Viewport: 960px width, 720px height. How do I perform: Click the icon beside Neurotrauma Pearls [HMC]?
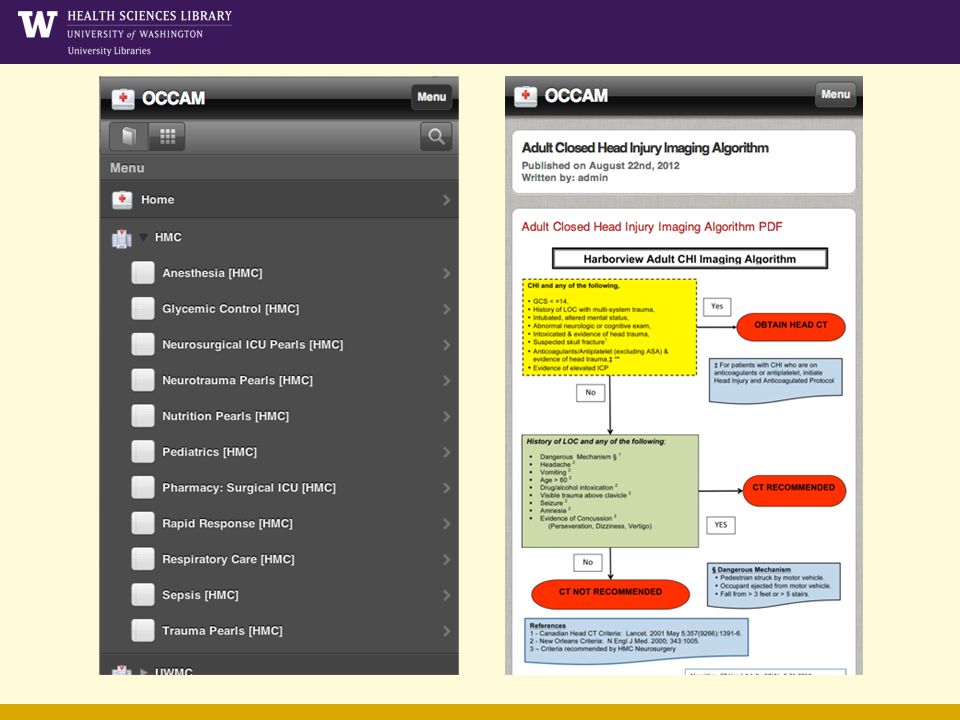pyautogui.click(x=143, y=380)
